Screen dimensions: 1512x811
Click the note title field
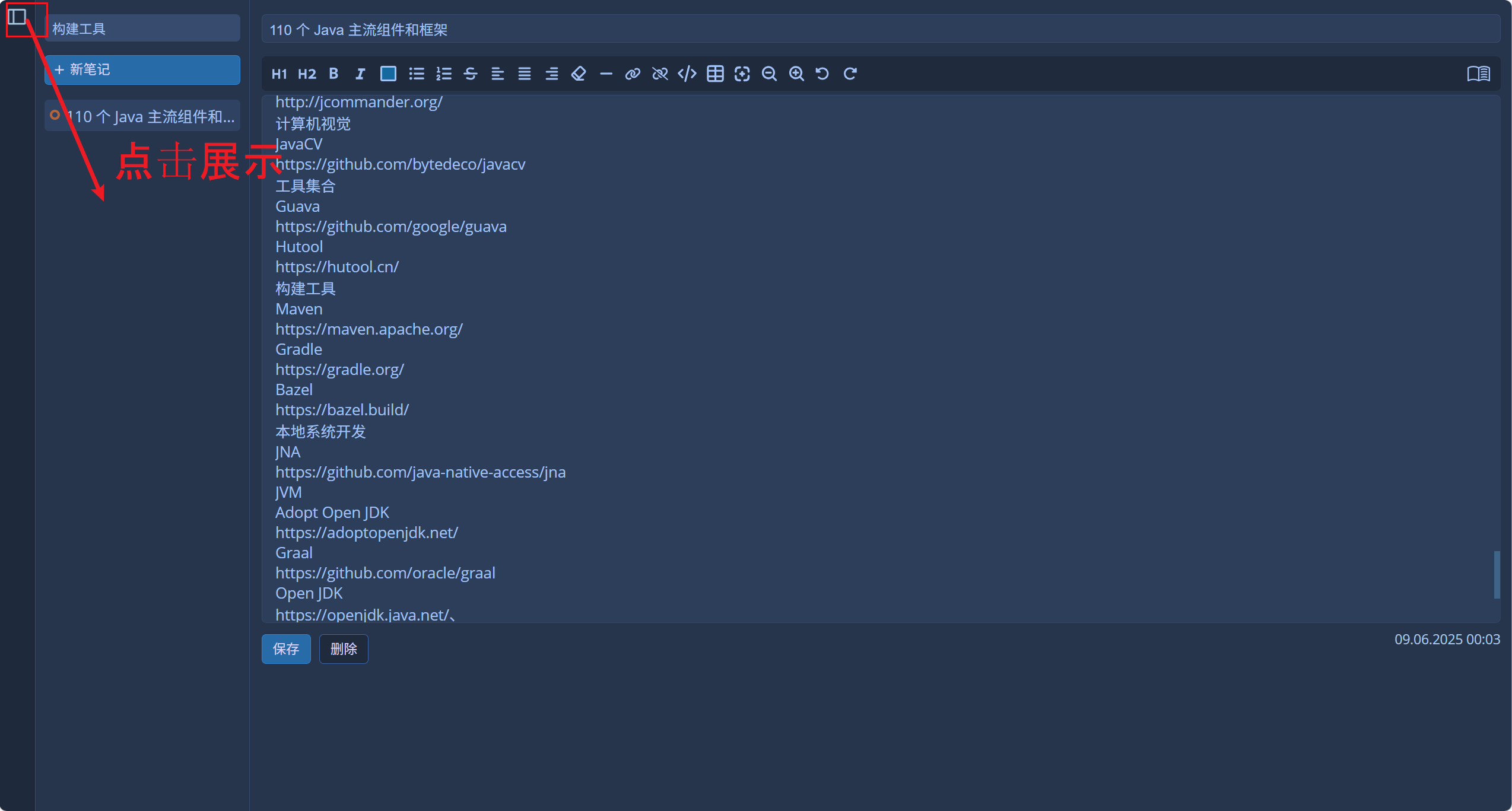[881, 30]
